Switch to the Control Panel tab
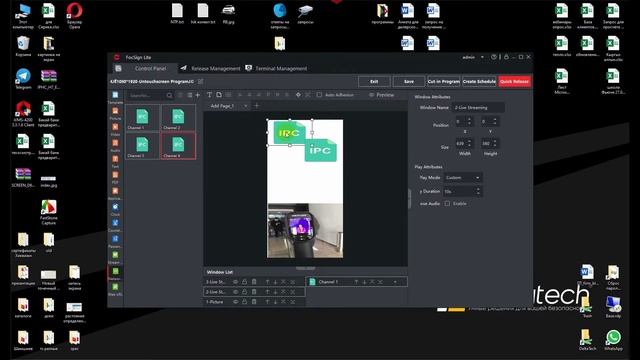The width and height of the screenshot is (640, 360). pyautogui.click(x=144, y=68)
